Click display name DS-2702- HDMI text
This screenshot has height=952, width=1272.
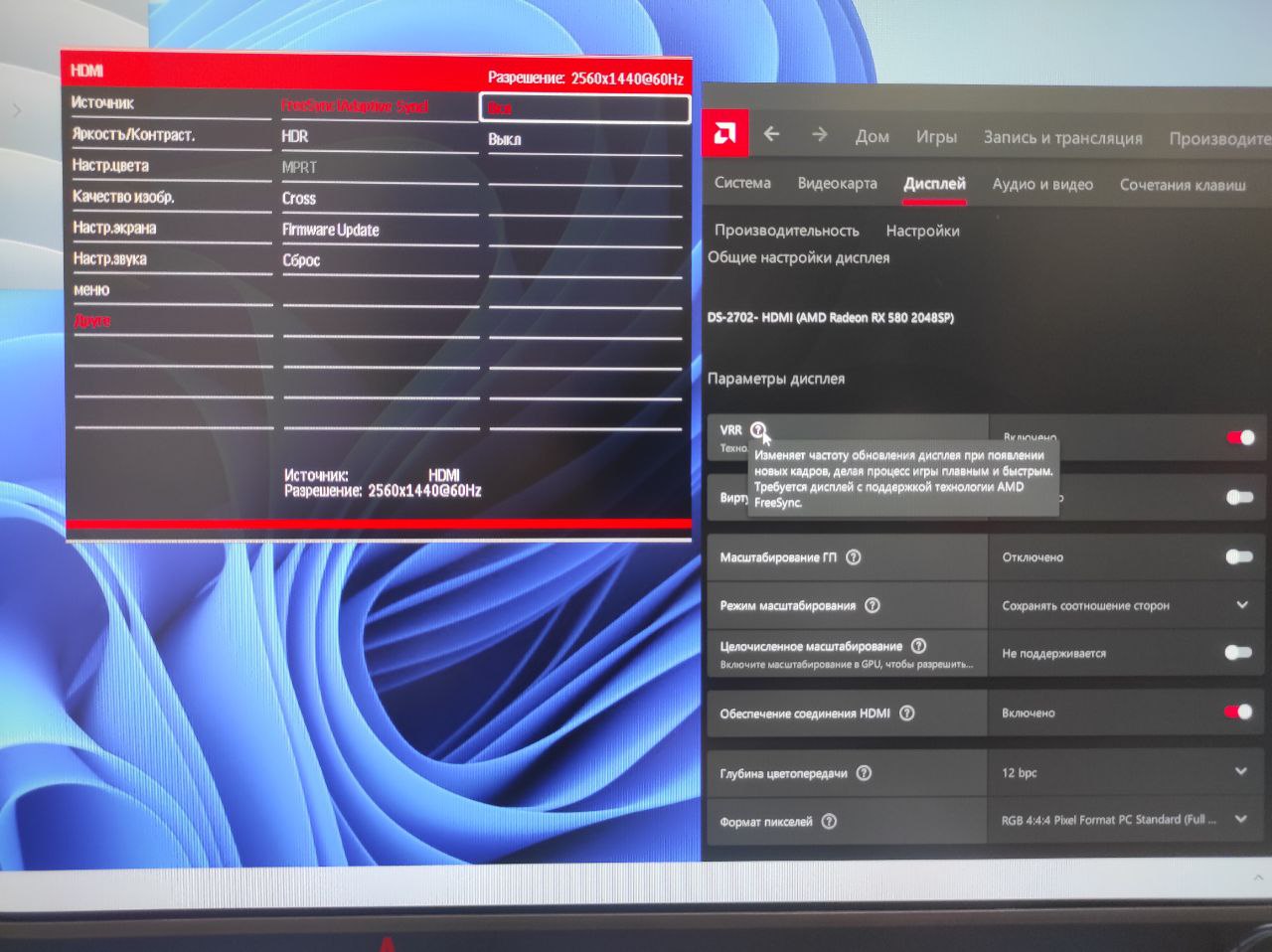click(831, 318)
